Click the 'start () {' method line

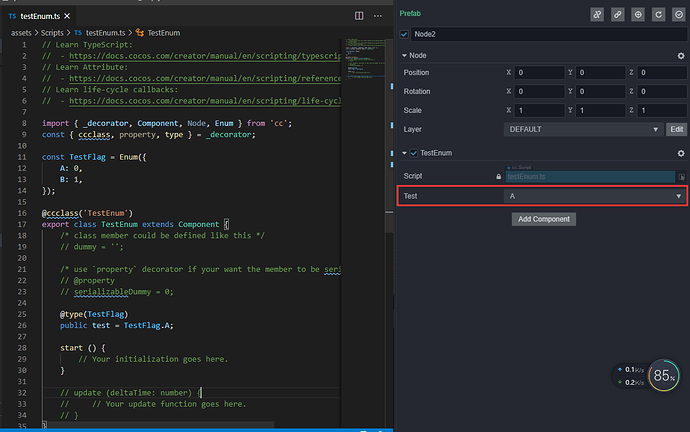point(83,348)
